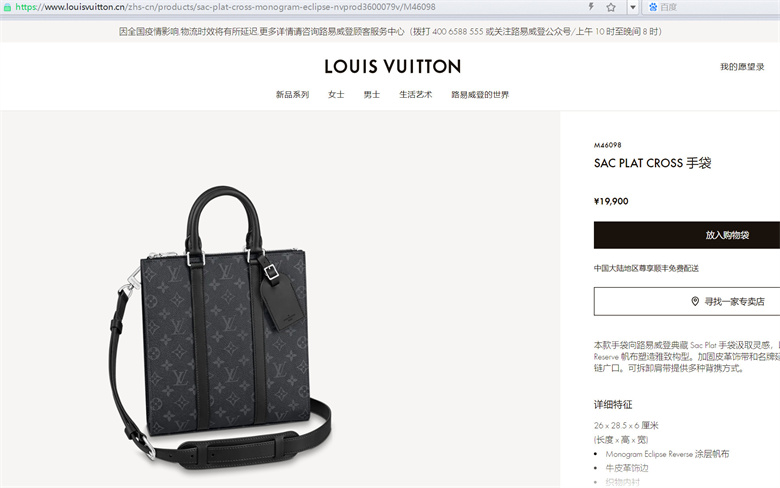This screenshot has height=488, width=780.
Task: Click the location pin icon in store finder
Action: [695, 301]
